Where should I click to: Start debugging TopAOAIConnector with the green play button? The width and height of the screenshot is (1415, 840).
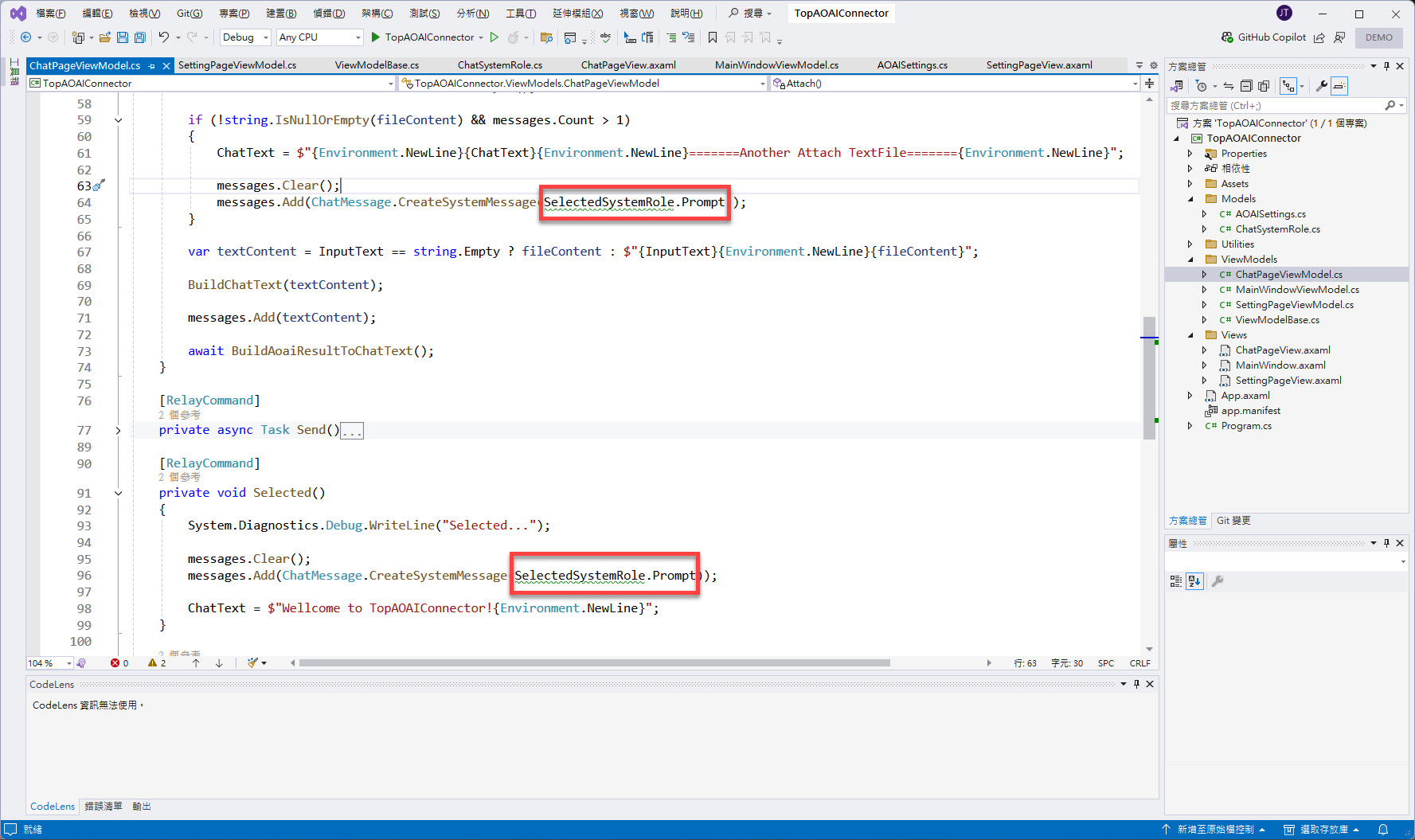[x=376, y=37]
